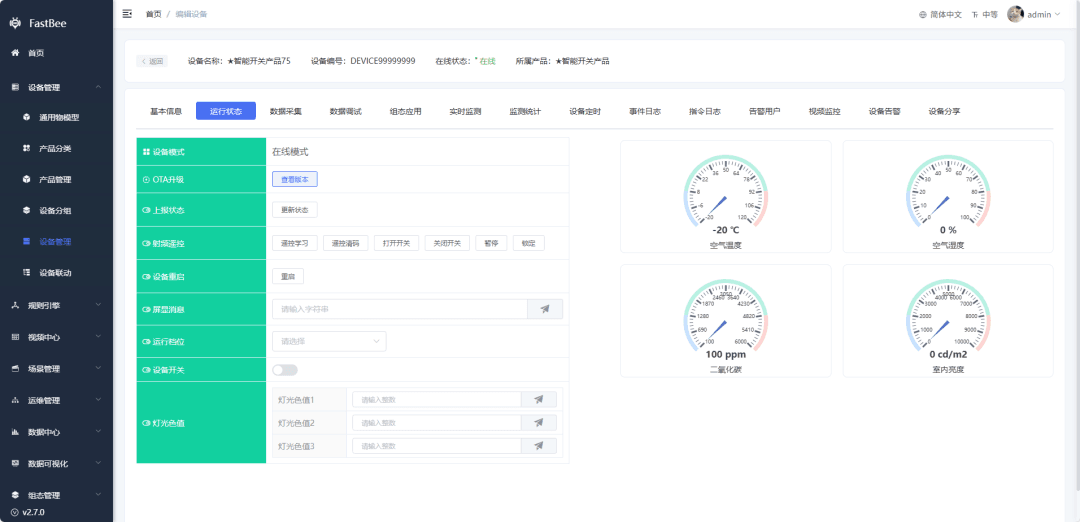
Task: Switch to the 基本信息 tab
Action: point(166,111)
